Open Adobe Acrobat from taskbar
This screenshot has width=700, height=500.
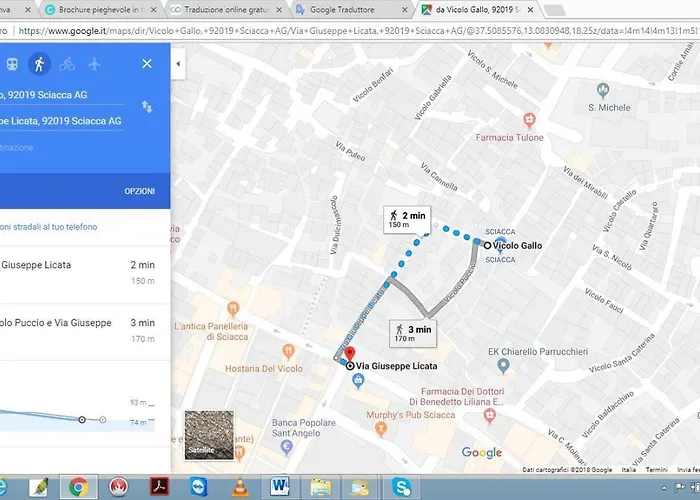pyautogui.click(x=160, y=487)
